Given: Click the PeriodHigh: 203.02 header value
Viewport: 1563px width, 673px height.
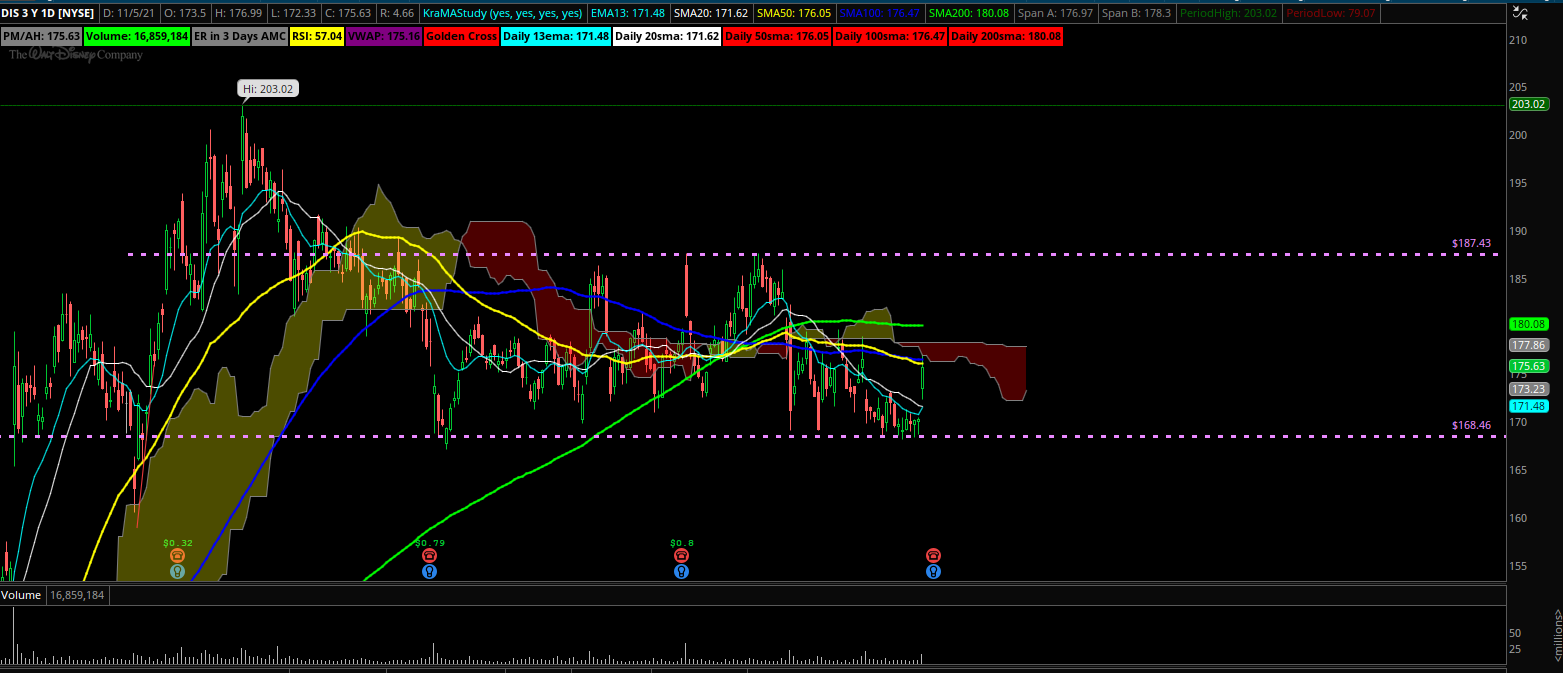Looking at the screenshot, I should [1229, 13].
